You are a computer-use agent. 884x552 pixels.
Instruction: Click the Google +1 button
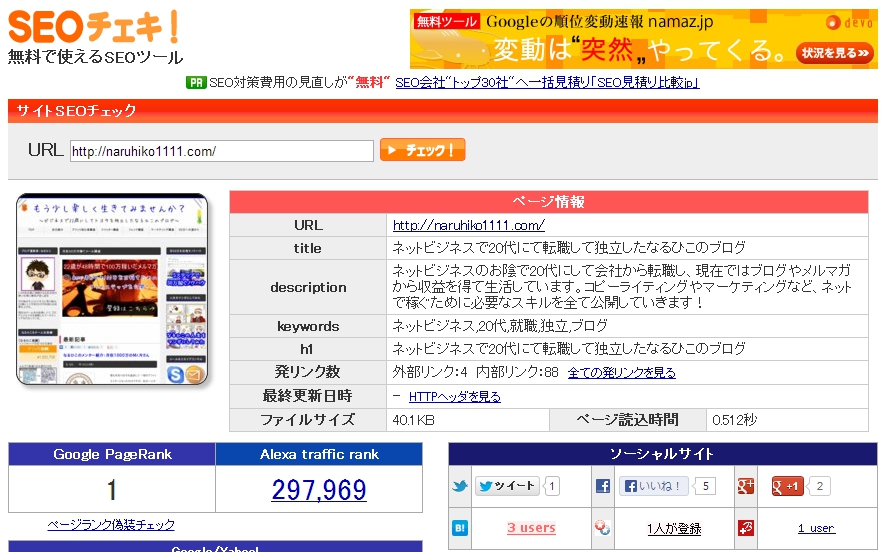[x=787, y=486]
